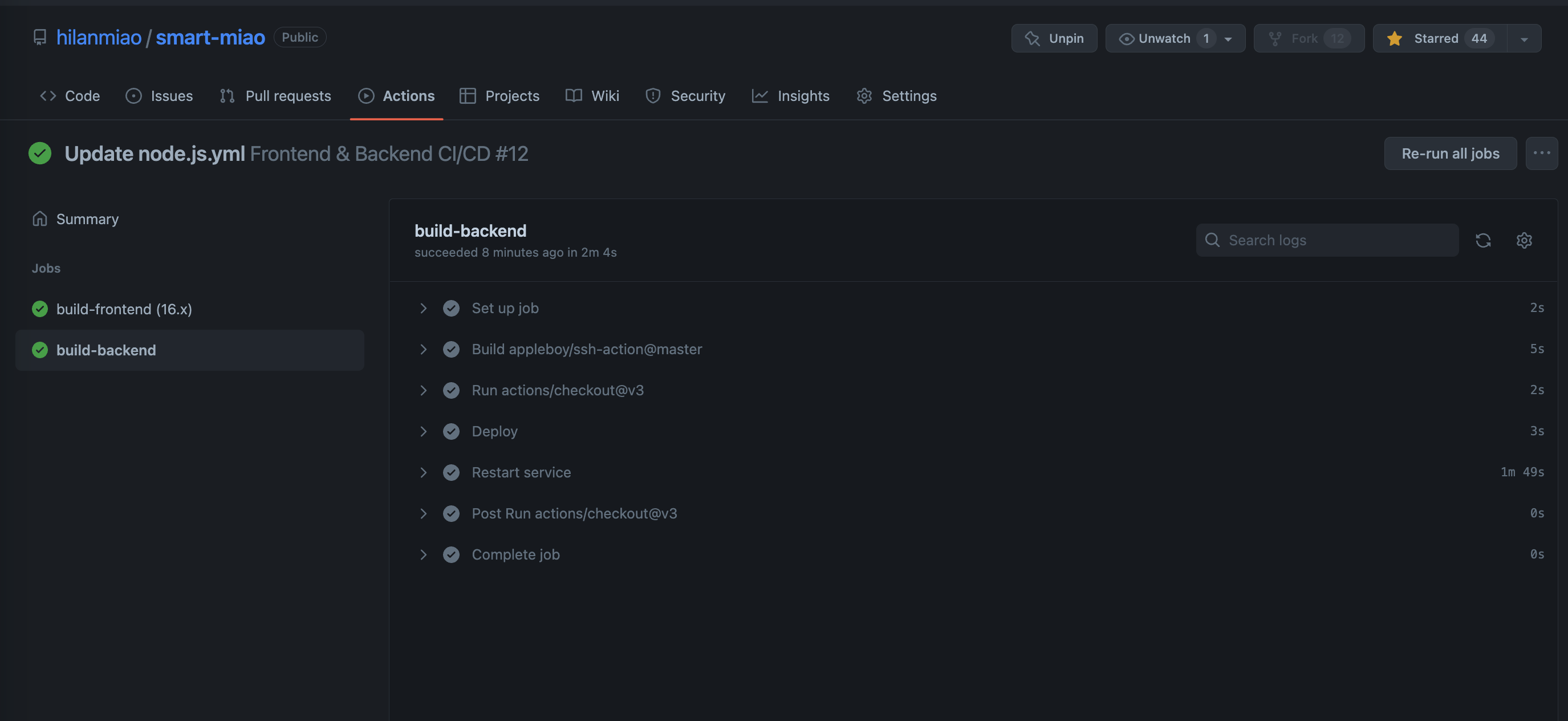This screenshot has width=1568, height=721.
Task: Go to the Issues tab
Action: (159, 96)
